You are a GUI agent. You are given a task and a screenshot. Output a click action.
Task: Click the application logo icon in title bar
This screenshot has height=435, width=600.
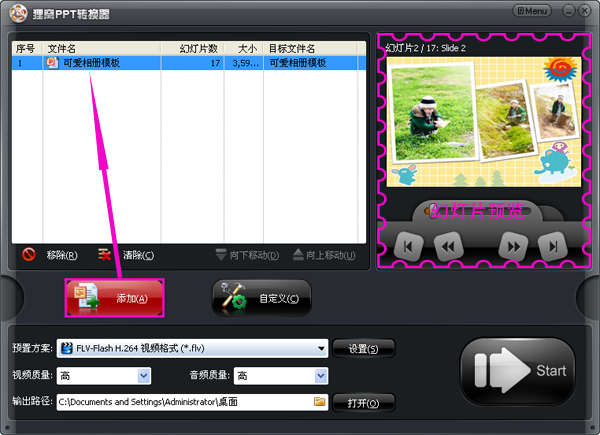click(18, 14)
